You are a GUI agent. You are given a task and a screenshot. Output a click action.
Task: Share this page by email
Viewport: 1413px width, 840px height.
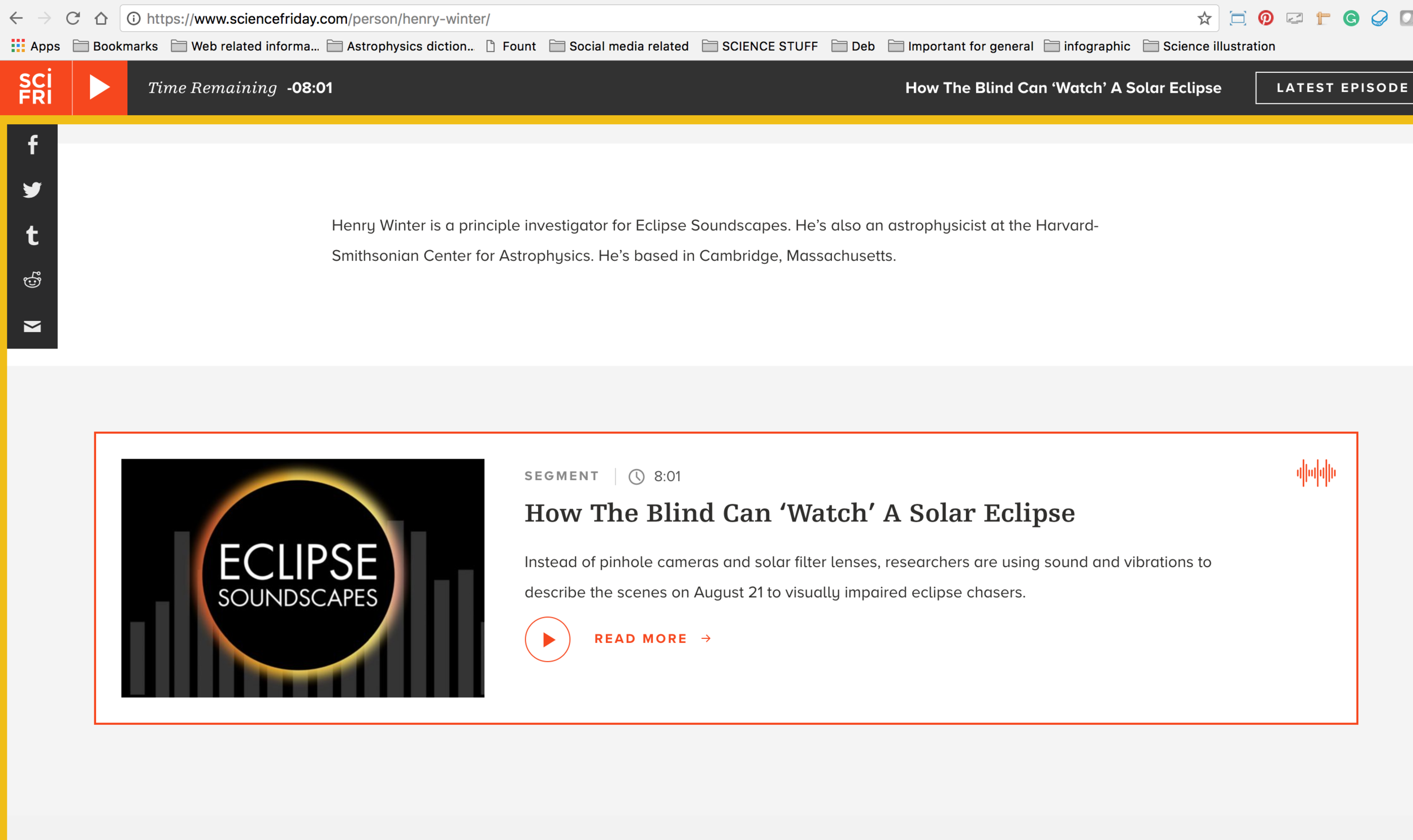[32, 326]
